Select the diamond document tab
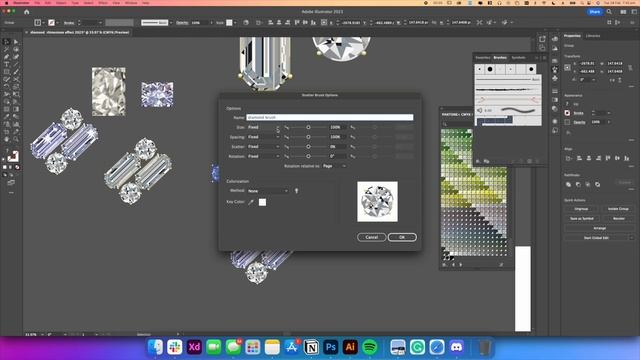This screenshot has height=360, width=640. [80, 32]
